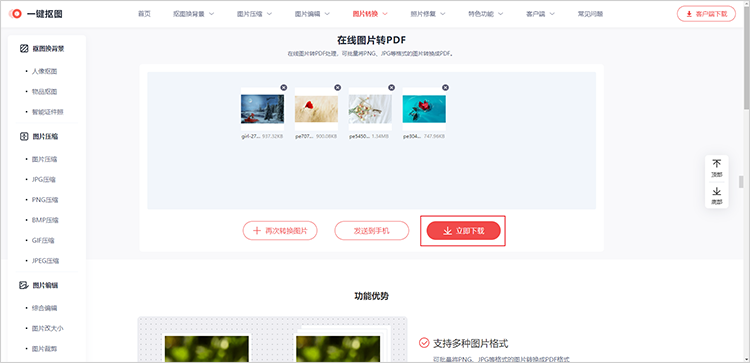This screenshot has height=363, width=750.
Task: Select the teal water red rose thumbnail
Action: 424,109
